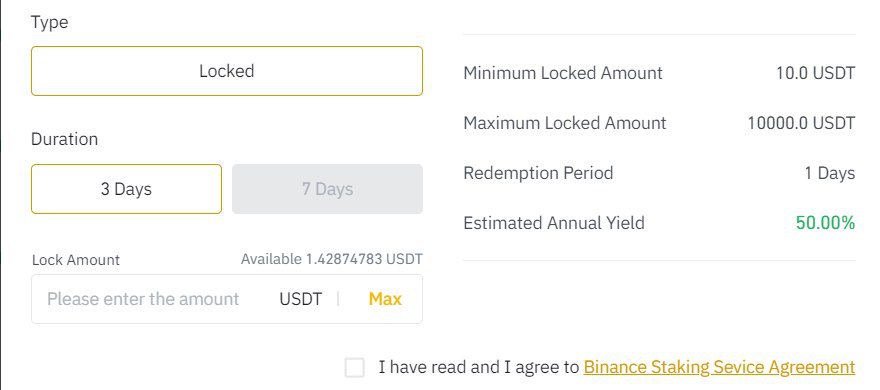880x390 pixels.
Task: Click the Maximum Locked Amount label
Action: coord(565,123)
